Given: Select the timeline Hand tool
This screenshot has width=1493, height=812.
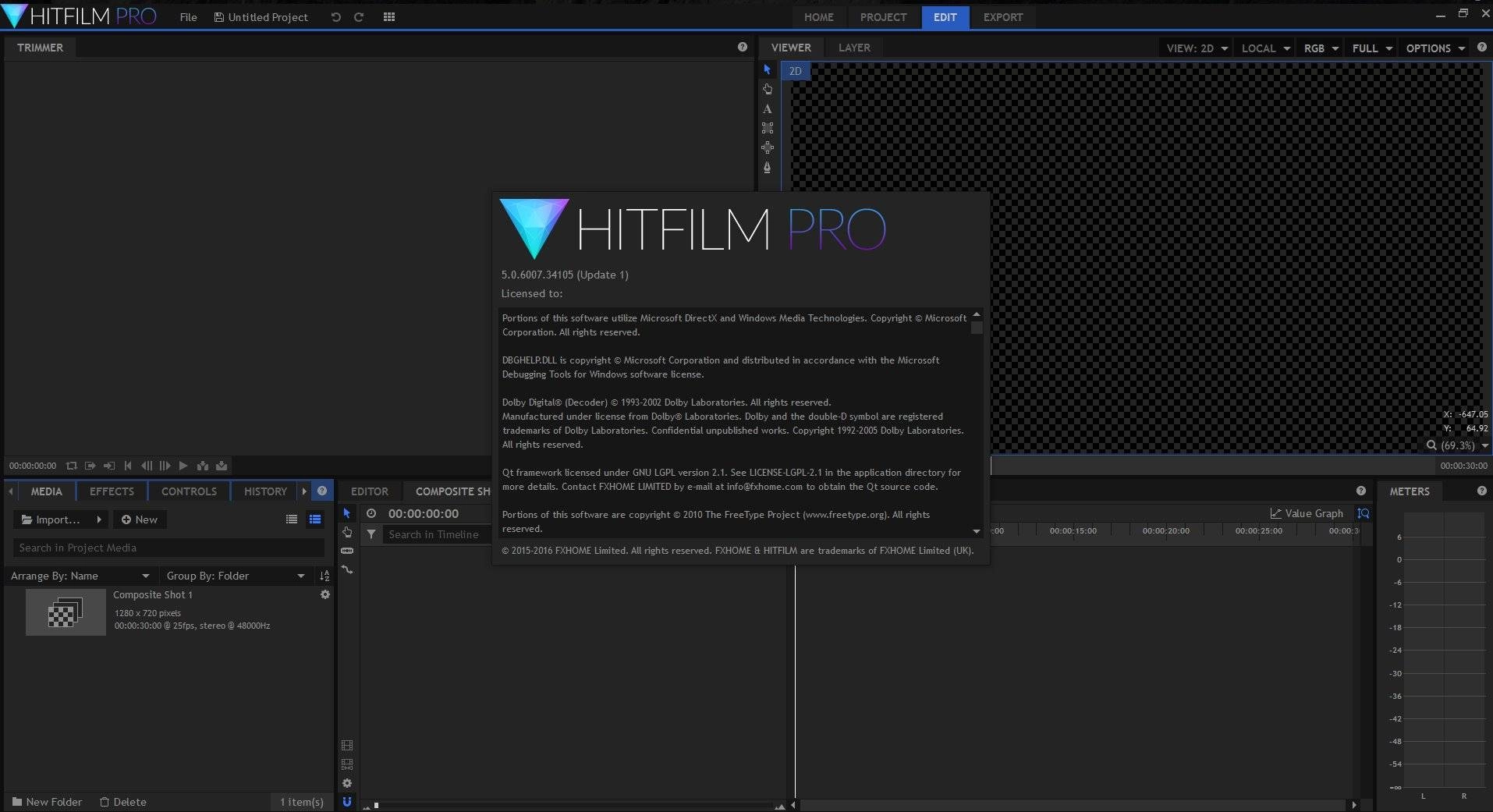Looking at the screenshot, I should [x=347, y=532].
